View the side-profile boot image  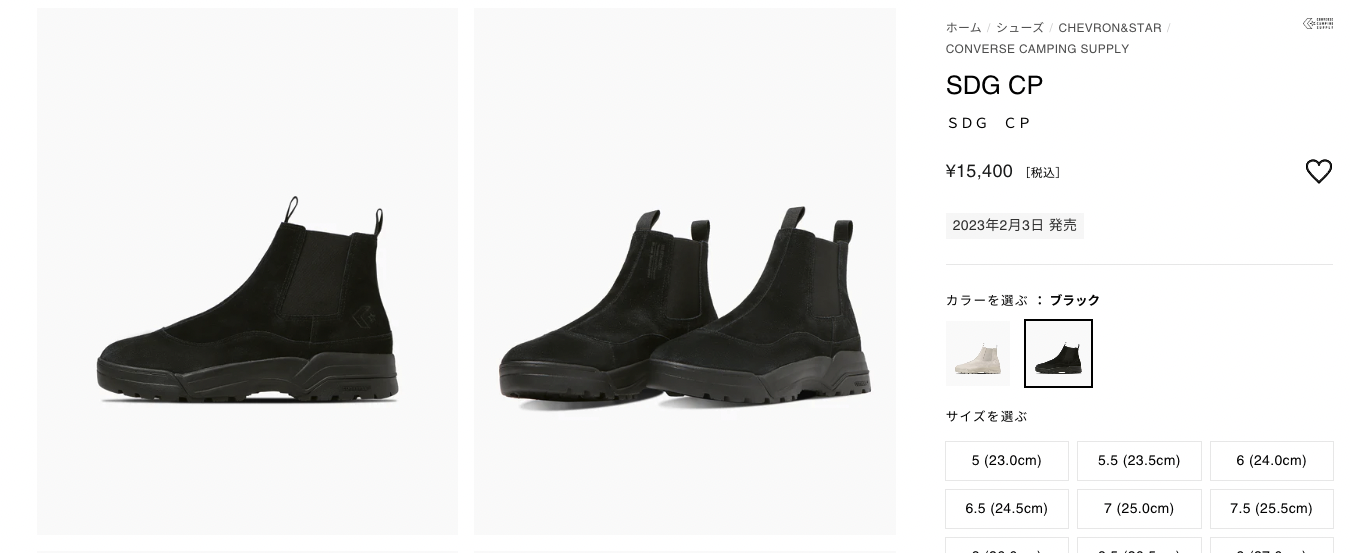[x=247, y=271]
